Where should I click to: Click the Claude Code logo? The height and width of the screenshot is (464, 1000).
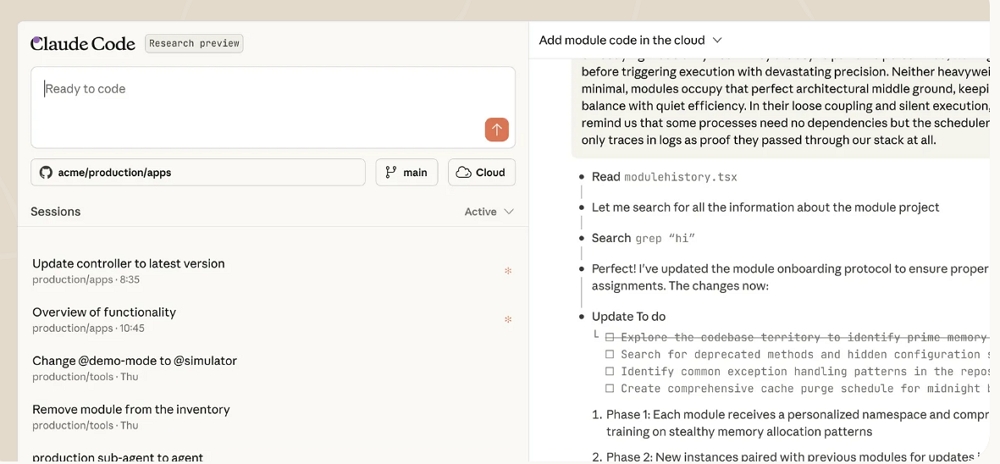83,43
